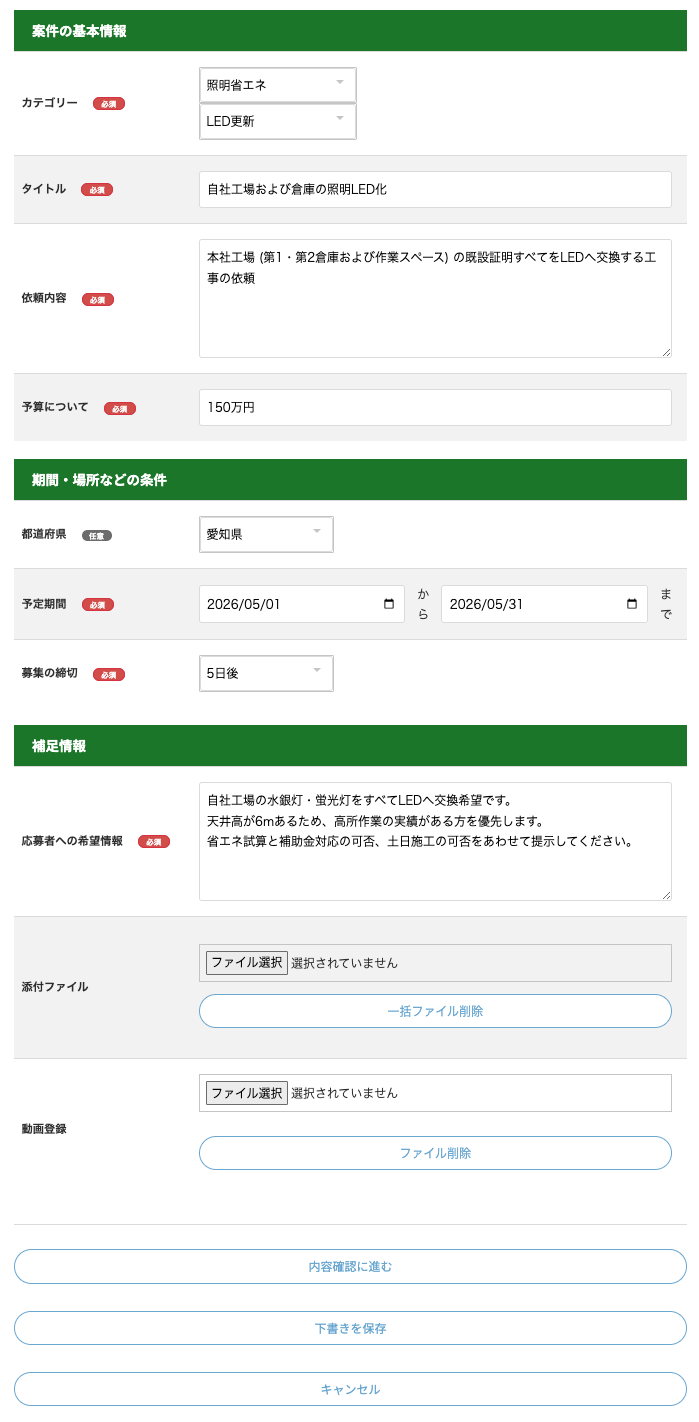Click resize grip of 応募者への希望情報 textarea

[x=666, y=895]
